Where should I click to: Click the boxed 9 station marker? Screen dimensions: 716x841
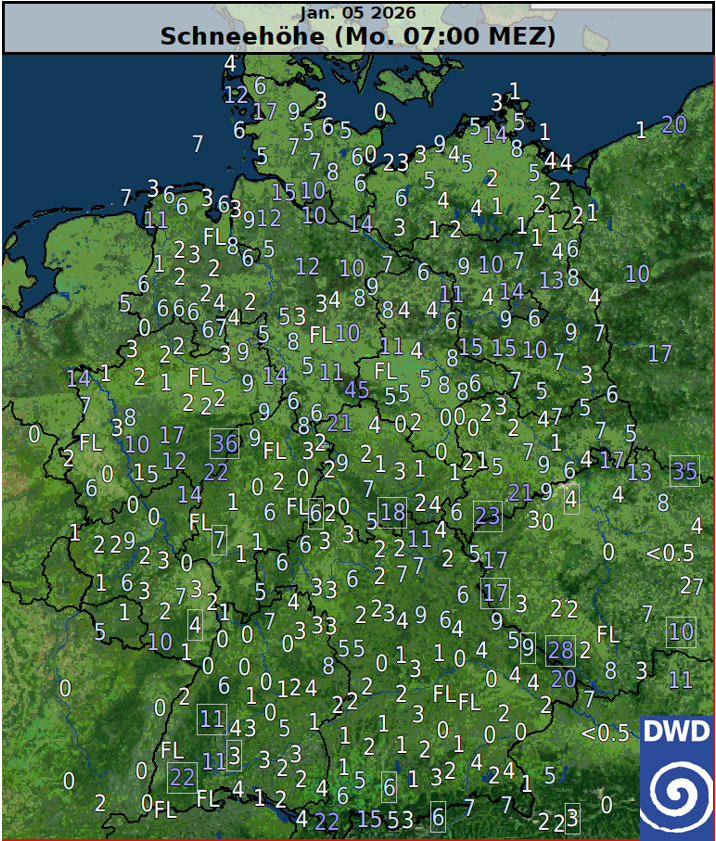527,646
